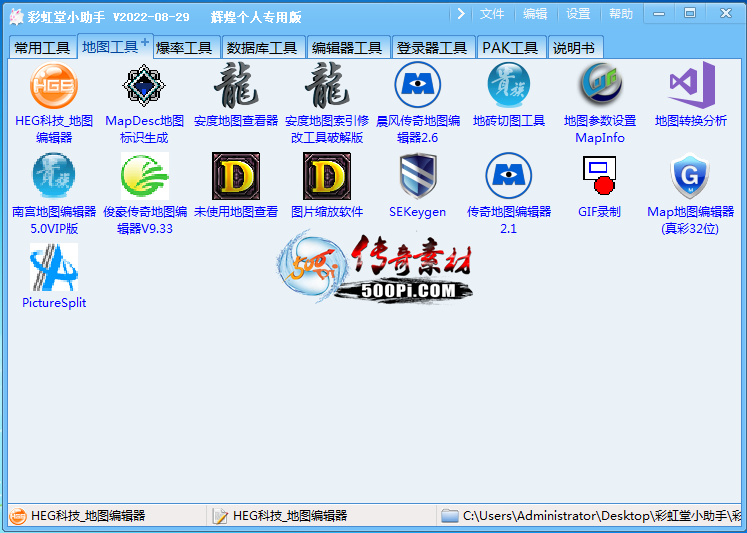Image resolution: width=747 pixels, height=533 pixels.
Task: Start the GIF录制 recorder icon
Action: 600,176
